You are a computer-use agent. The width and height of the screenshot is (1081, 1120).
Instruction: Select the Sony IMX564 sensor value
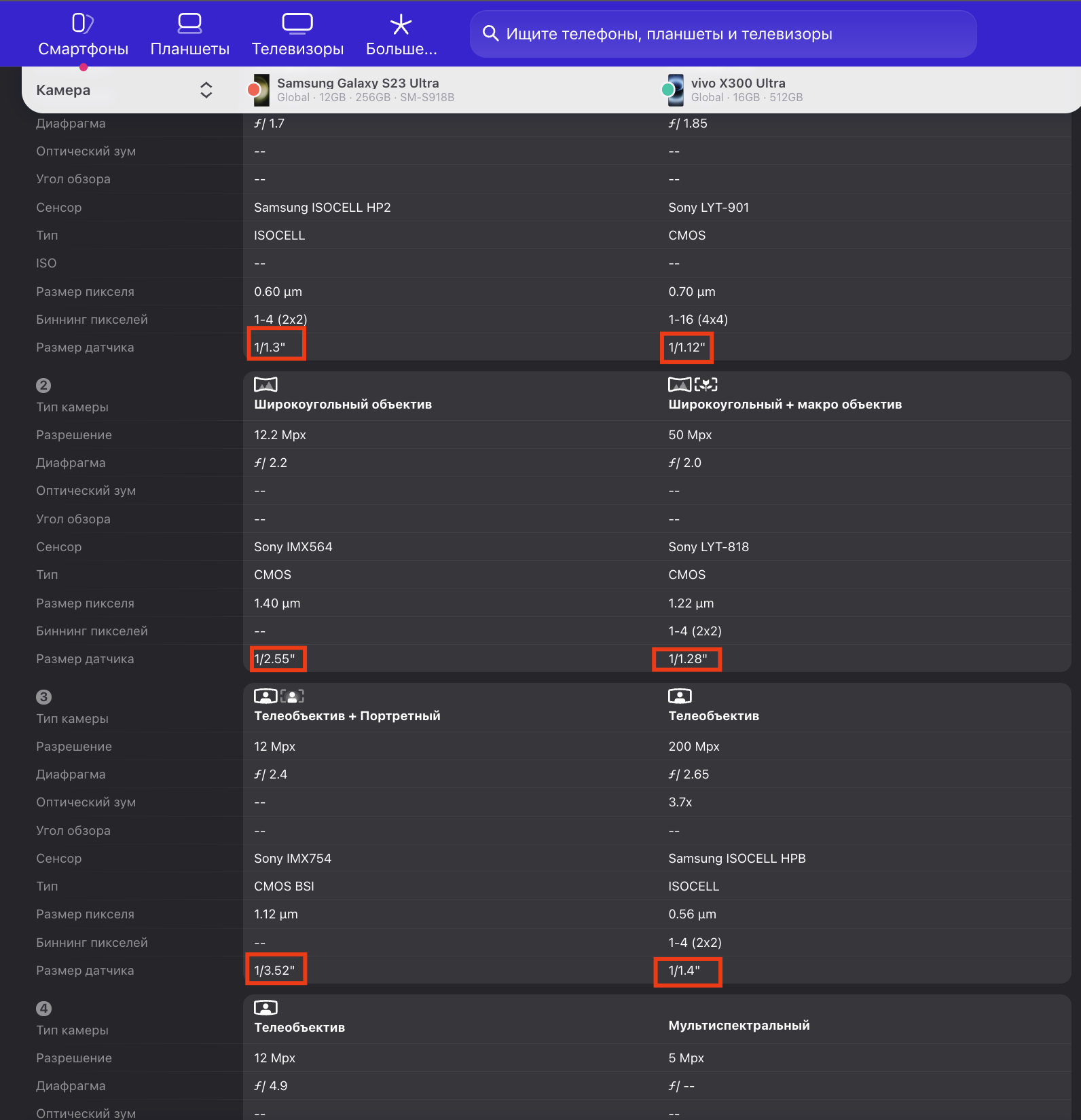click(293, 547)
